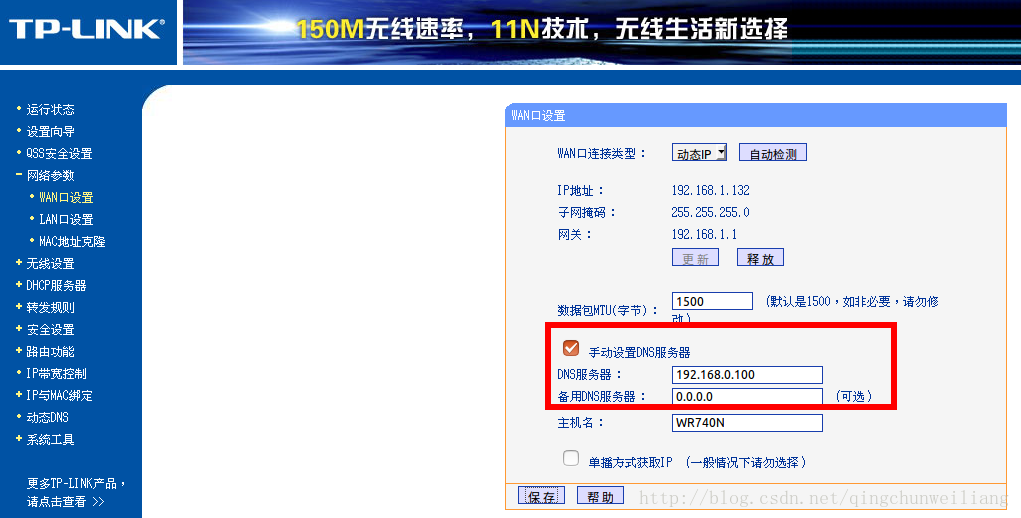Screen dimensions: 1021x518
Task: Open 动态DNS page
Action: (x=47, y=417)
